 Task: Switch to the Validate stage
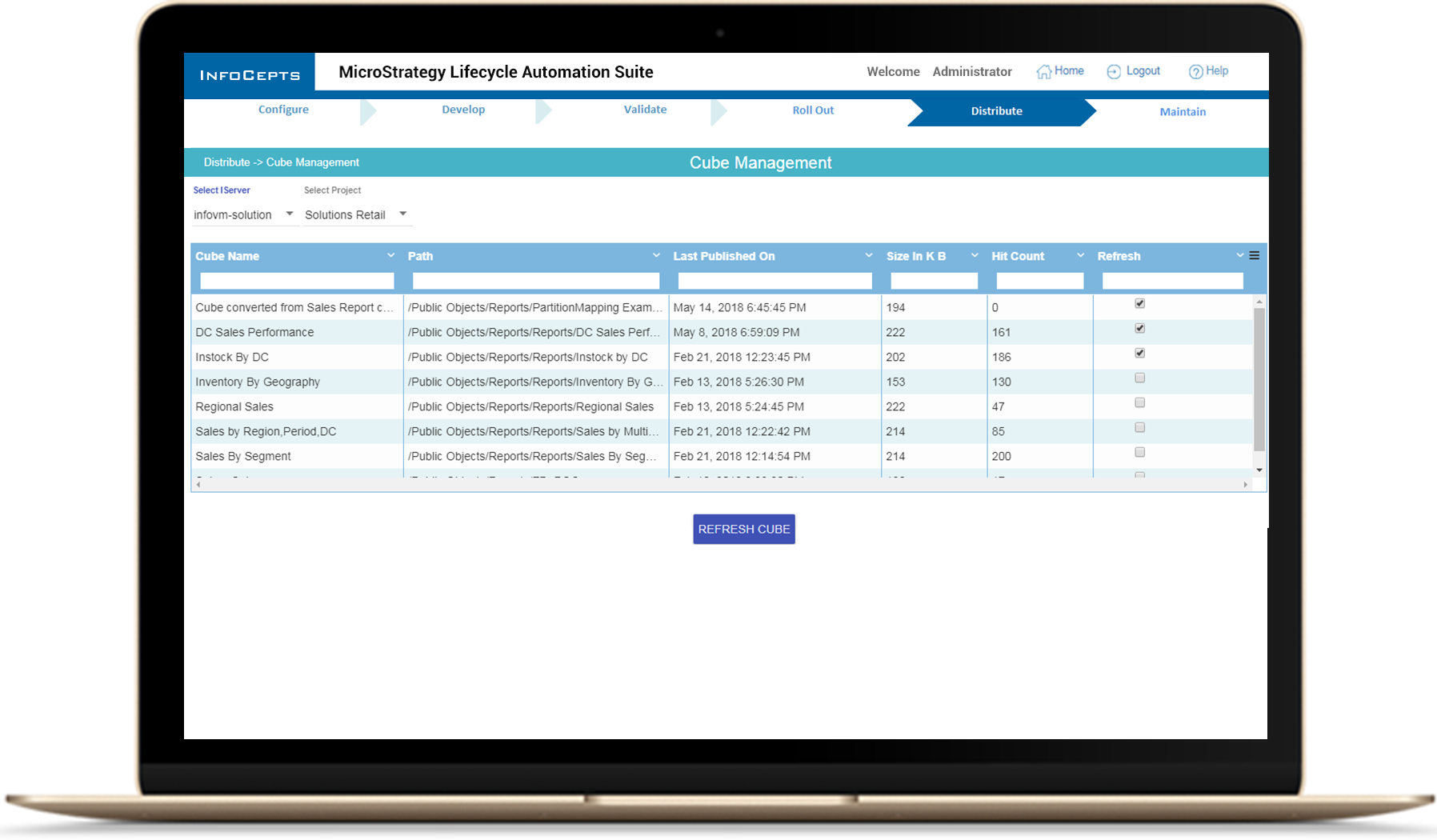pos(645,110)
